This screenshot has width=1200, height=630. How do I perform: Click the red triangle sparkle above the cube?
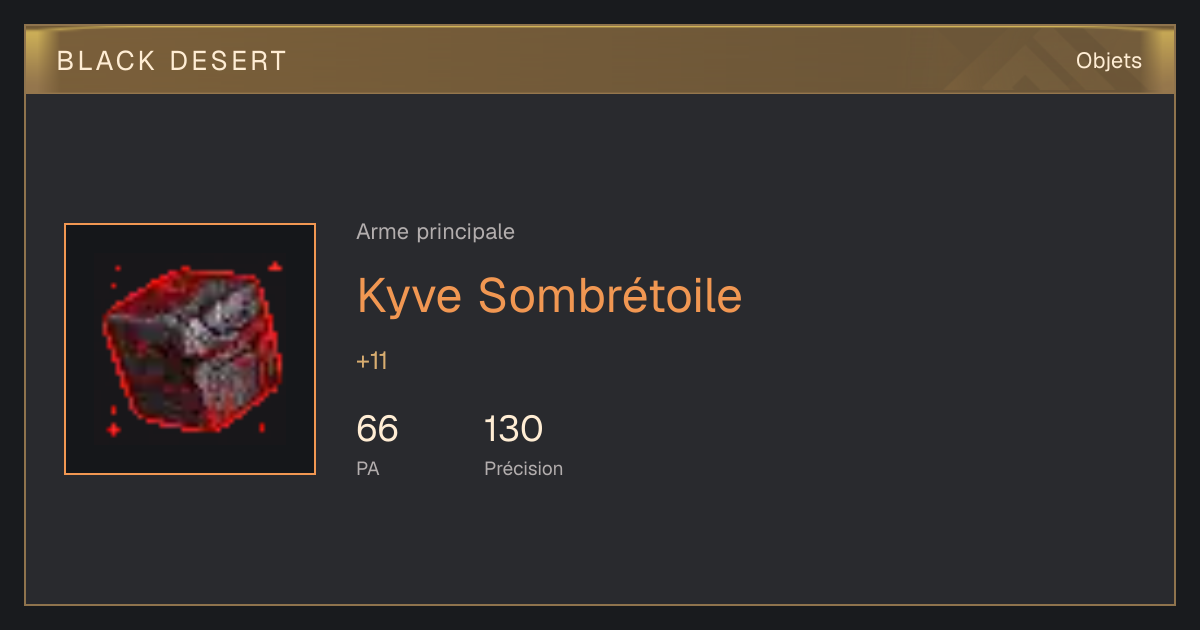pos(275,266)
